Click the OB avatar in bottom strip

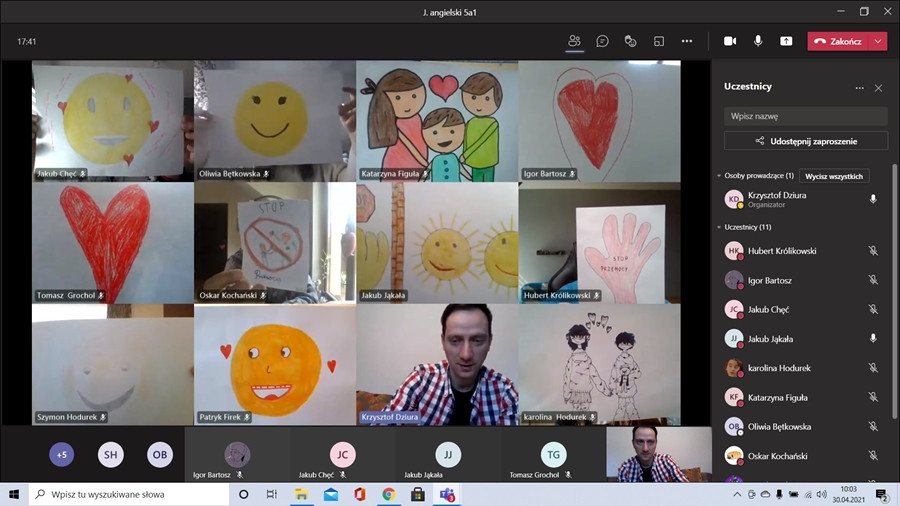(x=160, y=454)
